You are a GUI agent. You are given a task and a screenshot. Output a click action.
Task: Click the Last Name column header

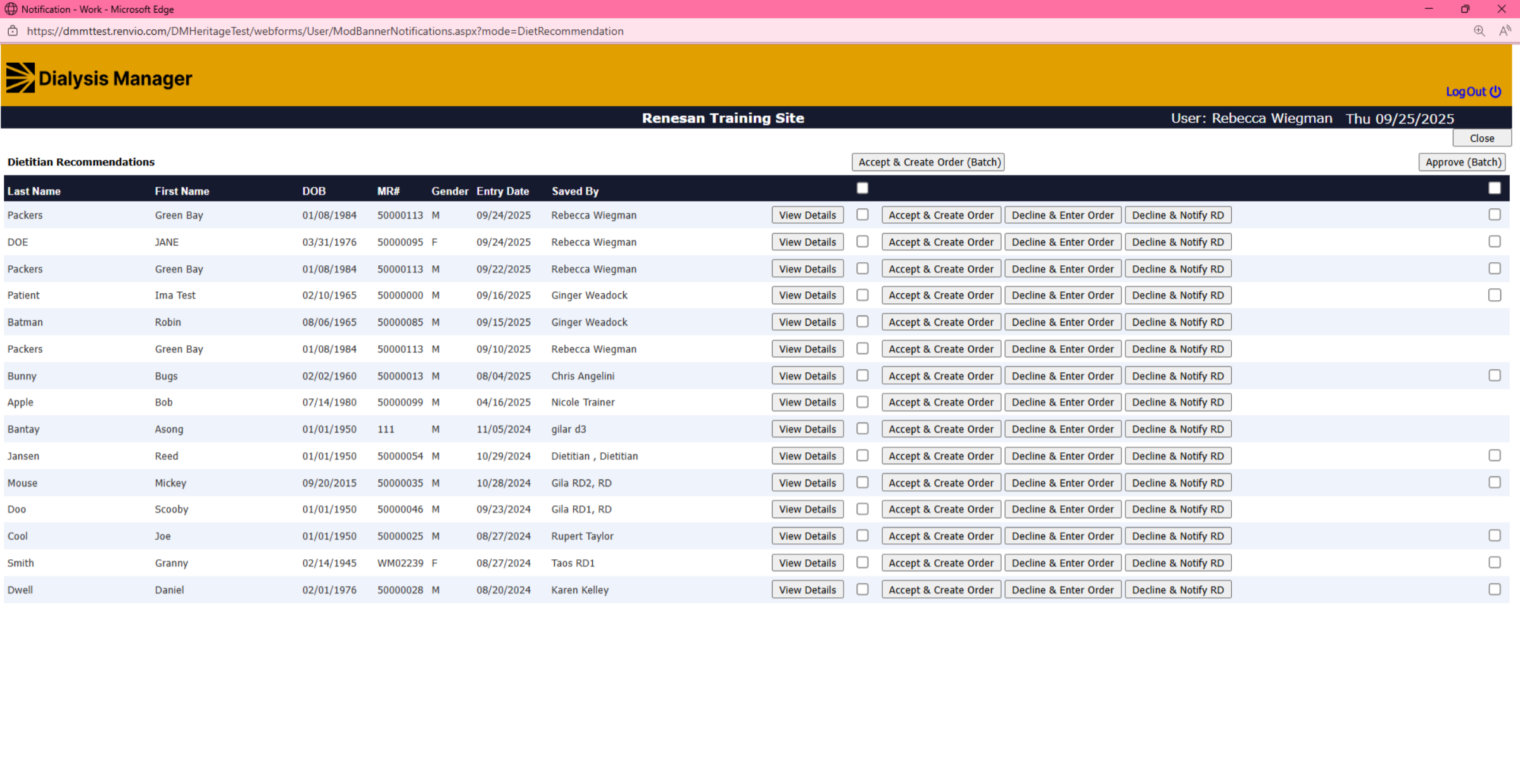pos(34,191)
